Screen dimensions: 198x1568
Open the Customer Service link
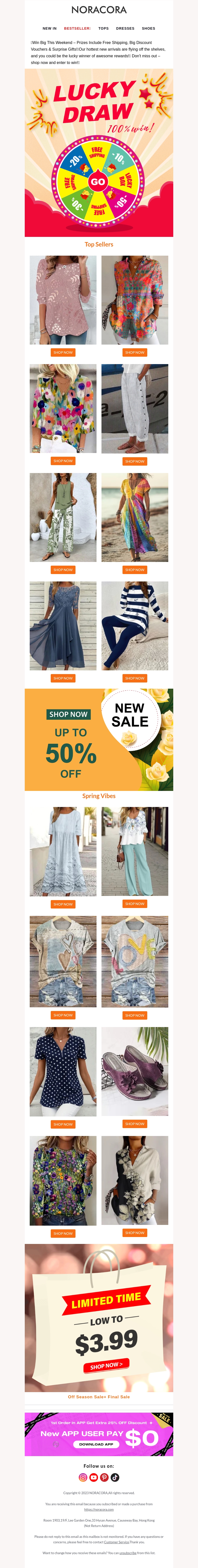116,1542
